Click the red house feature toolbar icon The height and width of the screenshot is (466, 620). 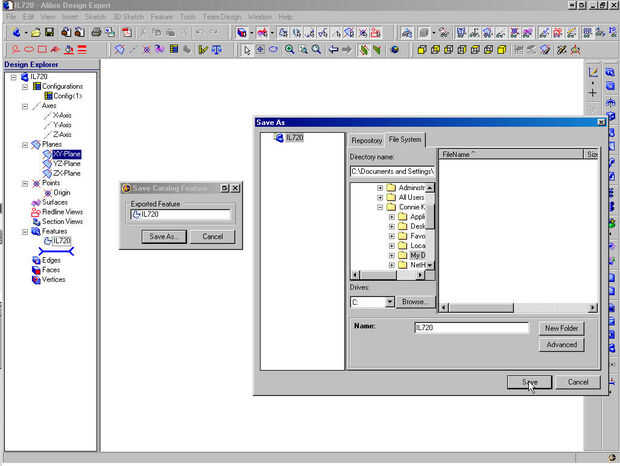pyautogui.click(x=376, y=32)
